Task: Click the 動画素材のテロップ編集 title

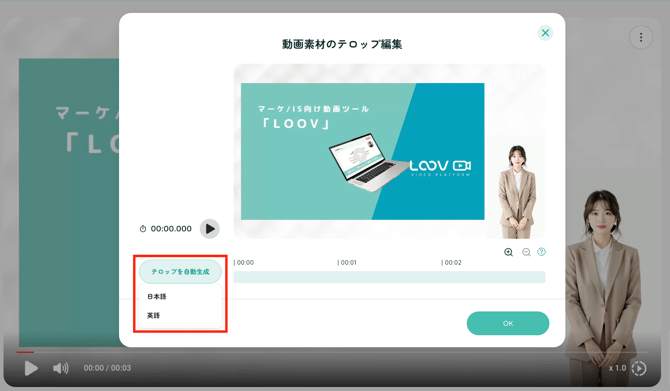Action: [342, 44]
